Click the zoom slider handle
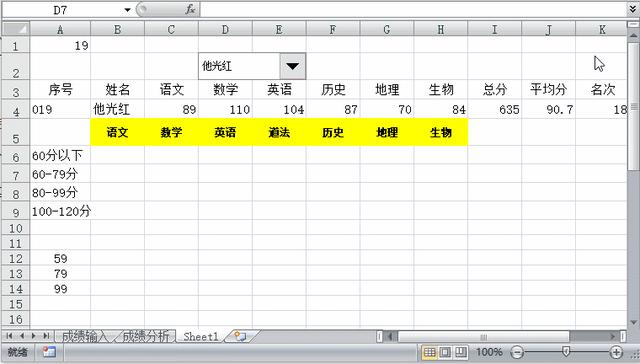 [566, 352]
